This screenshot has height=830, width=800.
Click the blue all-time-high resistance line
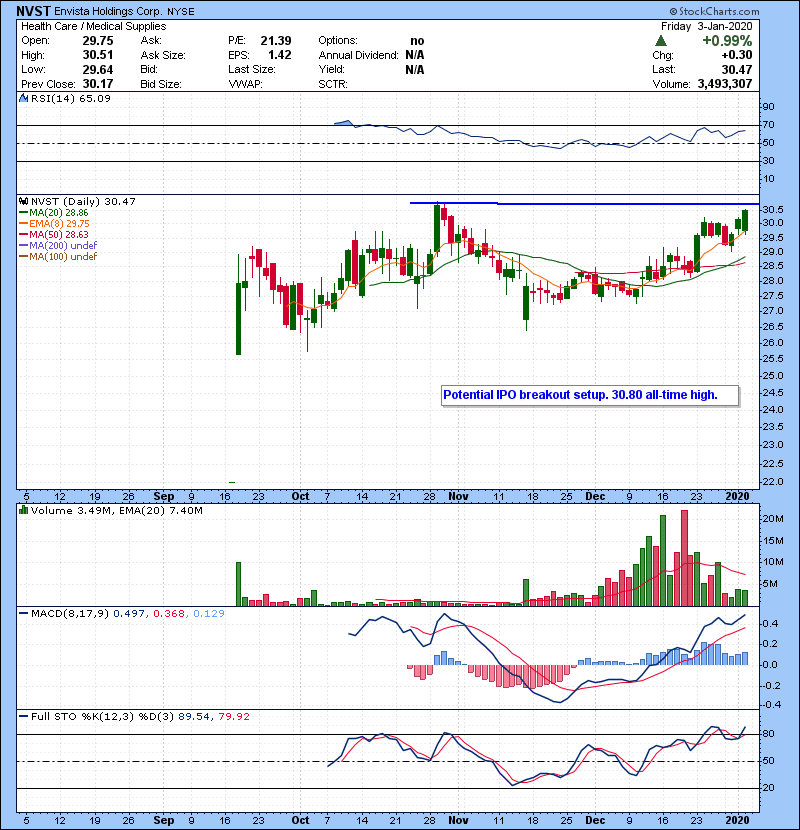[584, 203]
